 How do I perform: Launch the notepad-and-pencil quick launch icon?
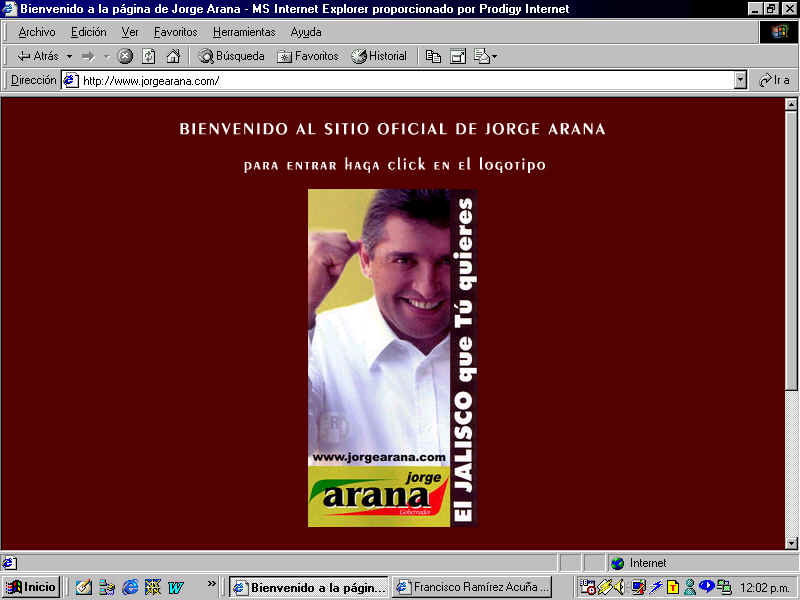pyautogui.click(x=84, y=588)
